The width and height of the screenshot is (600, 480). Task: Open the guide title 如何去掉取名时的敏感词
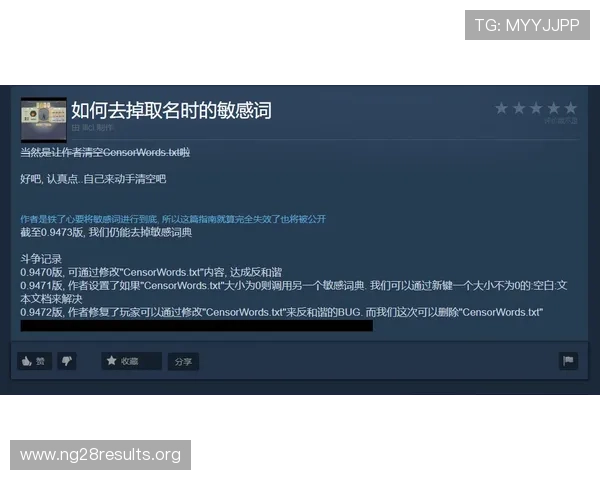tap(171, 111)
